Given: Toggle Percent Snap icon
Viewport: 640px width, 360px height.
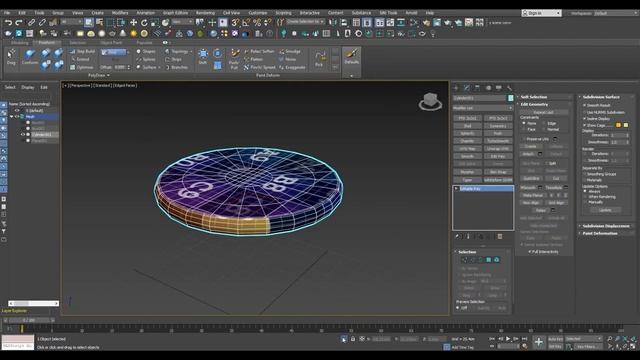Looking at the screenshot, I should (257, 23).
